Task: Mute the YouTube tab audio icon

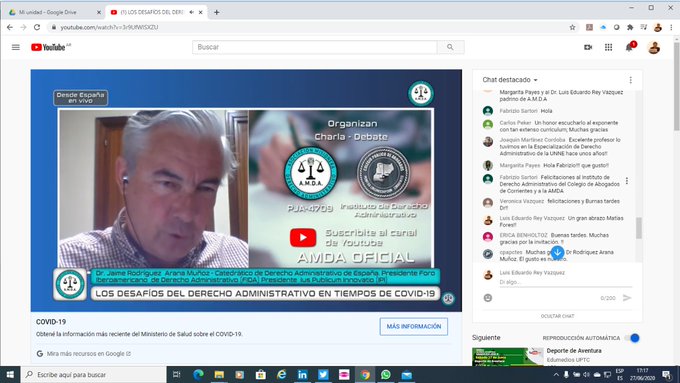Action: coord(191,12)
